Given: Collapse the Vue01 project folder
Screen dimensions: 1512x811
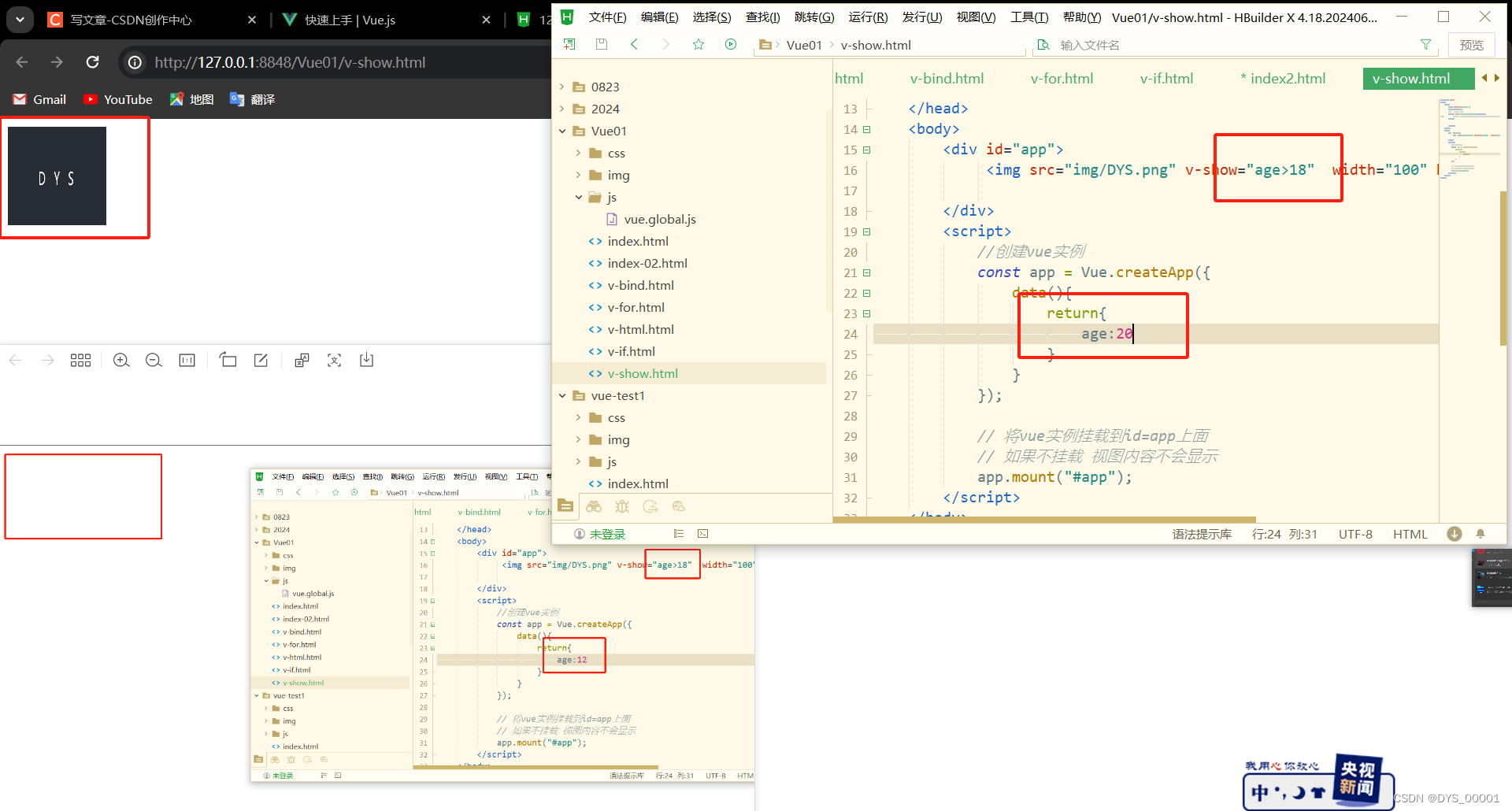Looking at the screenshot, I should tap(562, 131).
